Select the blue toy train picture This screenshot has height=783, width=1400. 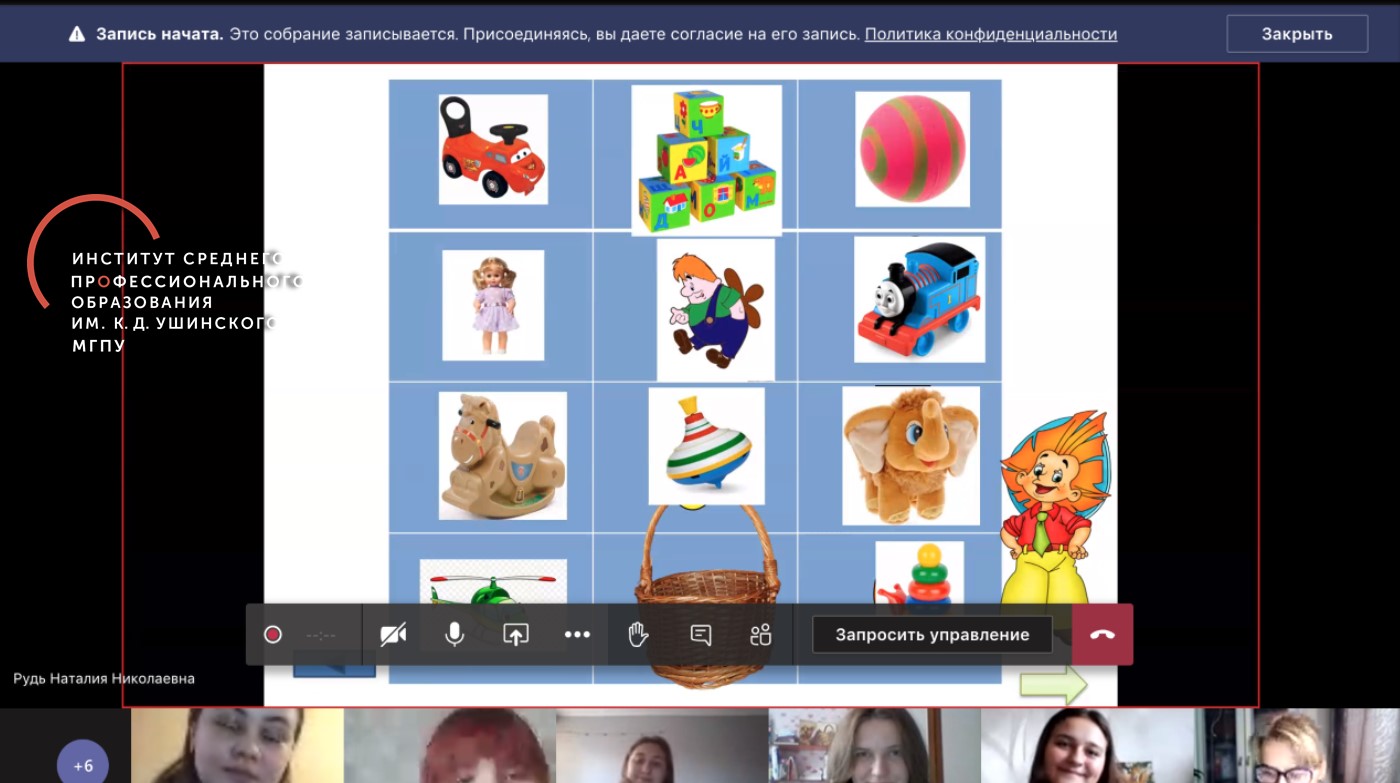point(919,299)
